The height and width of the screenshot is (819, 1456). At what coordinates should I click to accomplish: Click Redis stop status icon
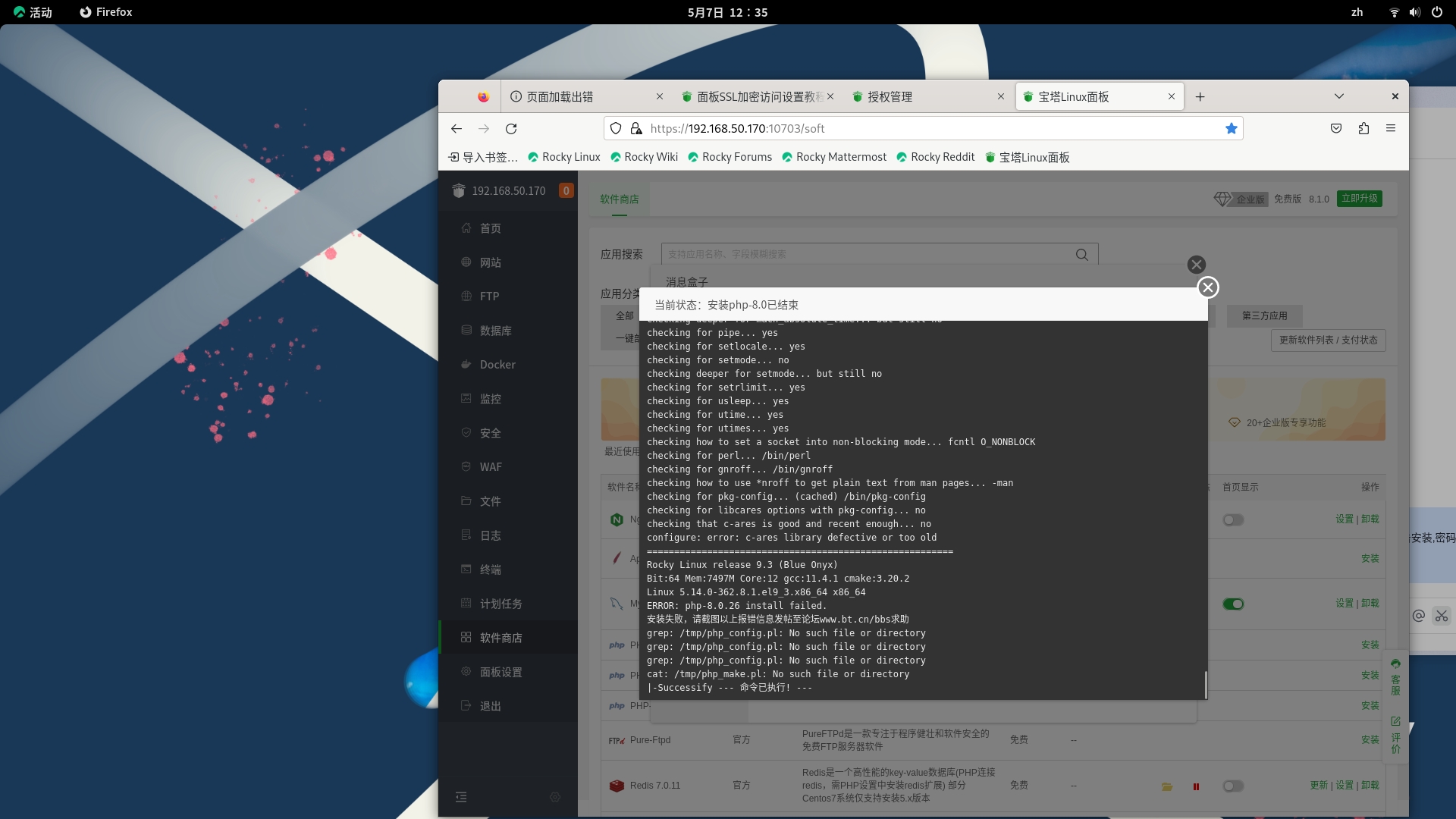click(1196, 786)
